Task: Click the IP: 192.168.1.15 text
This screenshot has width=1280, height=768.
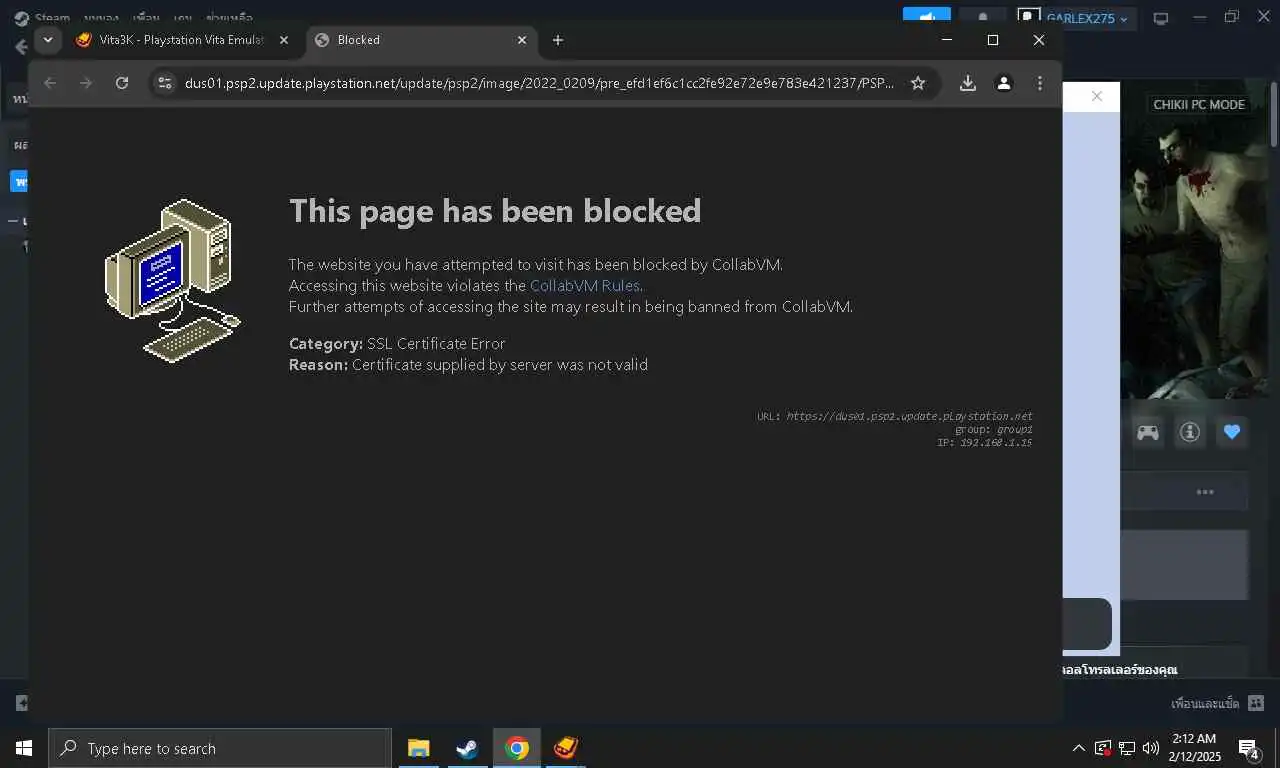Action: 985,442
